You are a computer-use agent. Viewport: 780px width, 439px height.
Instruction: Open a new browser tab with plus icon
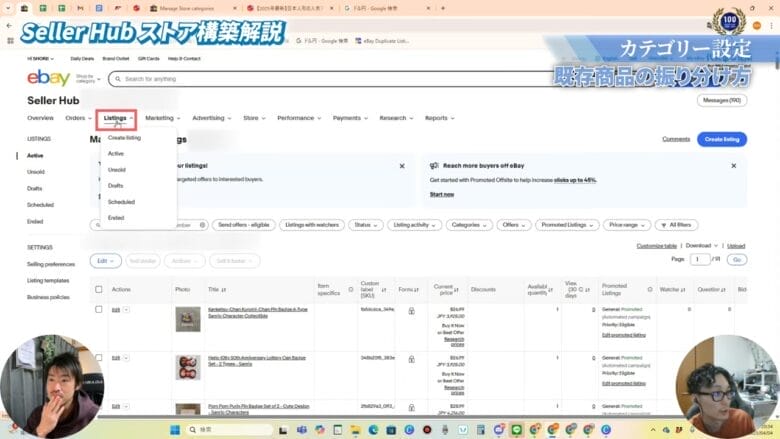[443, 8]
